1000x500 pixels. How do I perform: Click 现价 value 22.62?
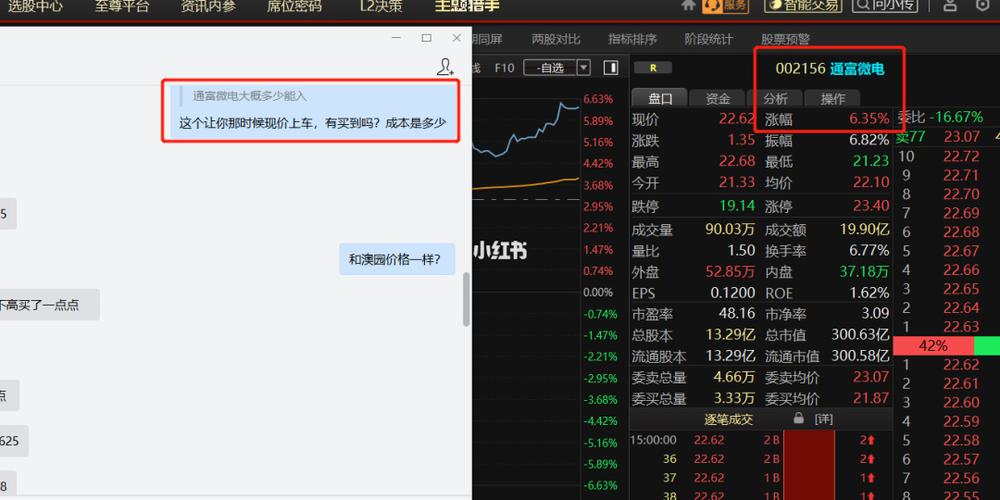coord(737,119)
